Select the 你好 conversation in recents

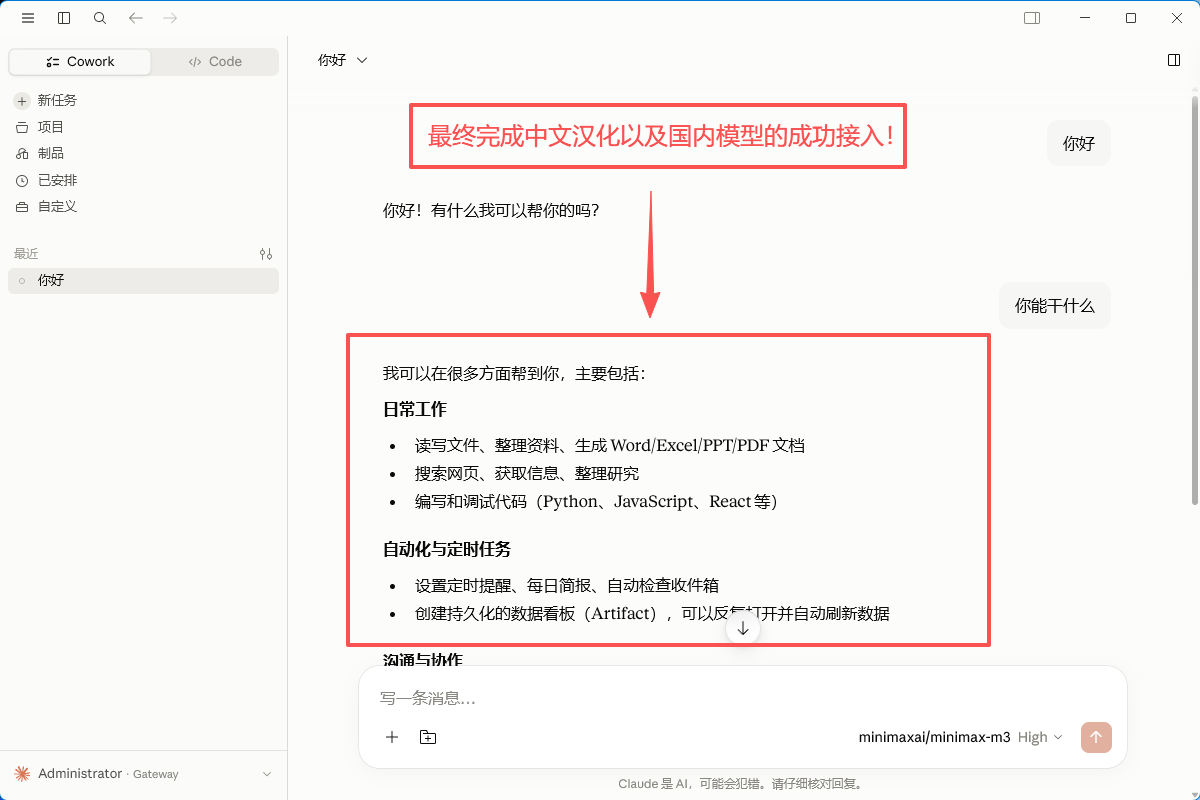tap(144, 281)
